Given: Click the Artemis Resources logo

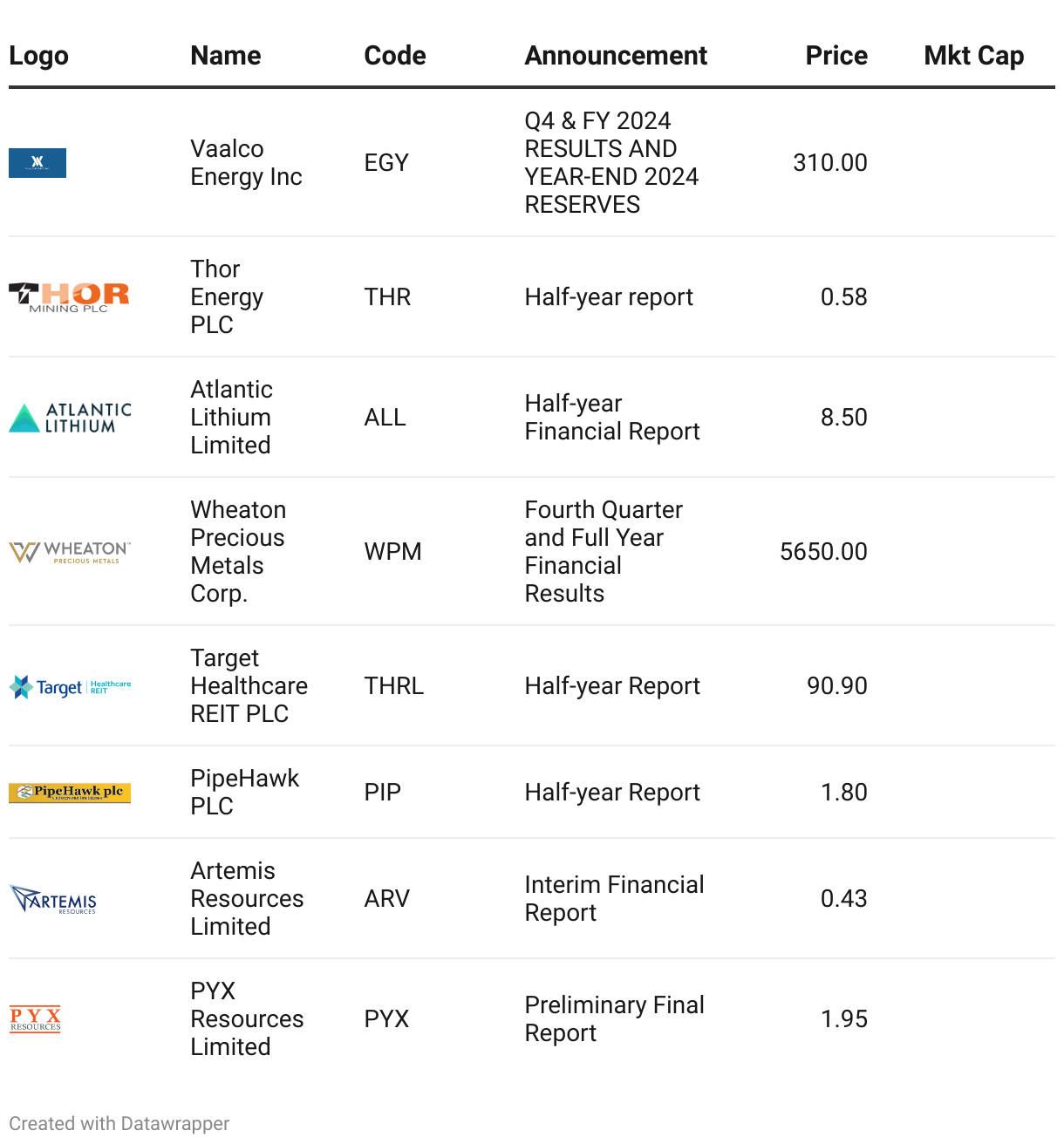Looking at the screenshot, I should pyautogui.click(x=53, y=899).
